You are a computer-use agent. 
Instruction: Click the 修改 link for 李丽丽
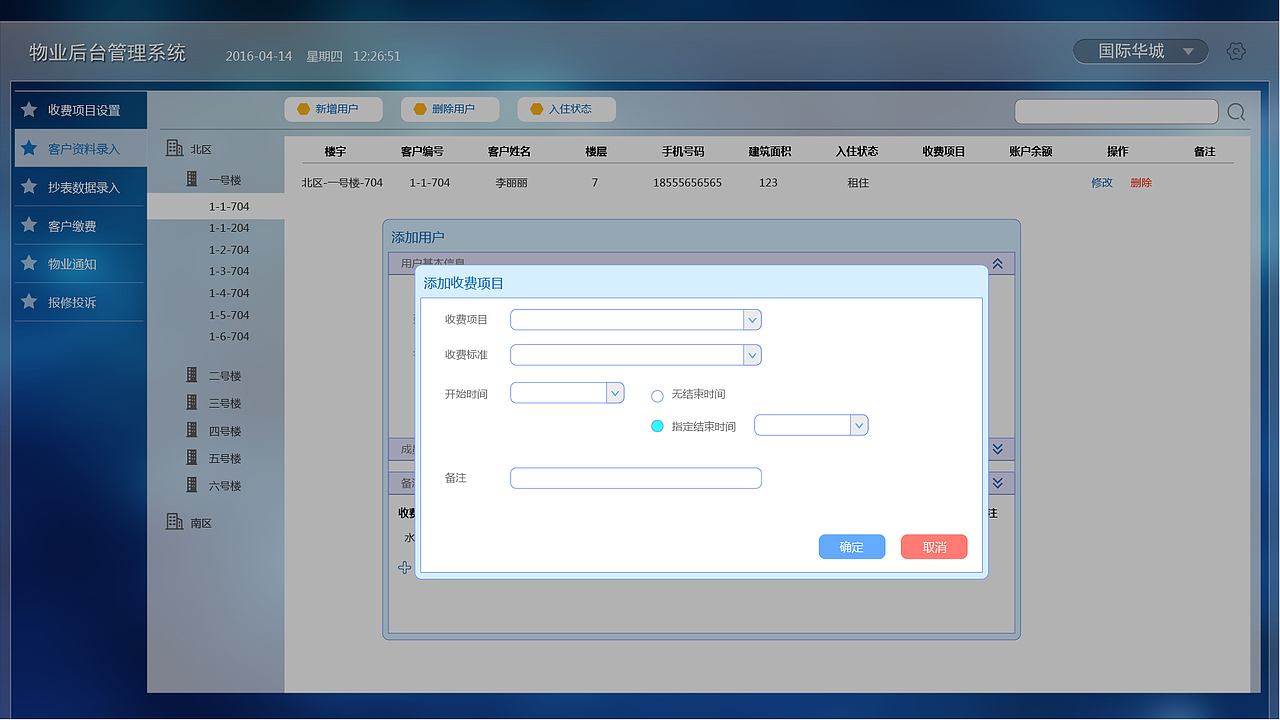(x=1101, y=182)
